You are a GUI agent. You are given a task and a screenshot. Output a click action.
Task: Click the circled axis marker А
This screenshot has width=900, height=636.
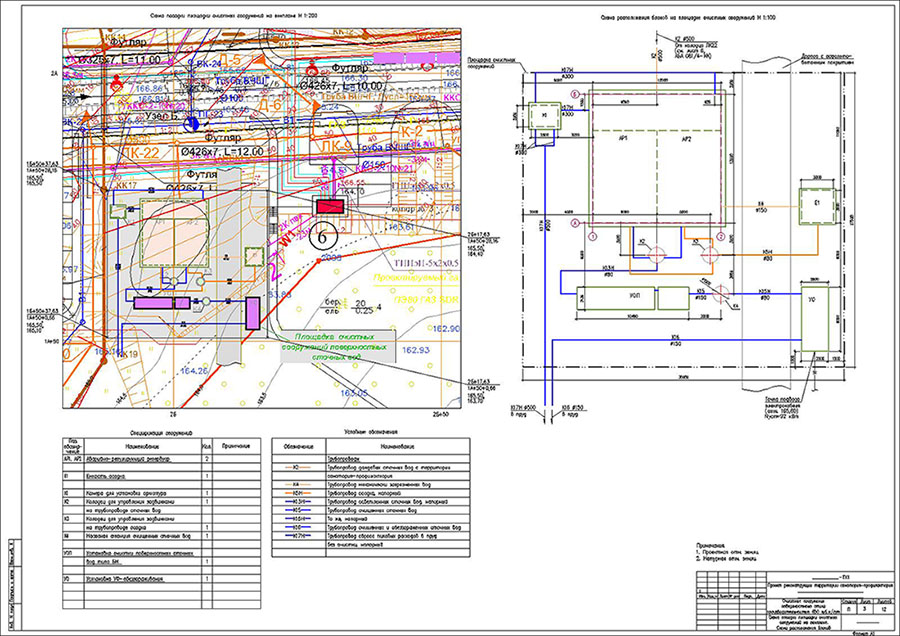(x=573, y=222)
